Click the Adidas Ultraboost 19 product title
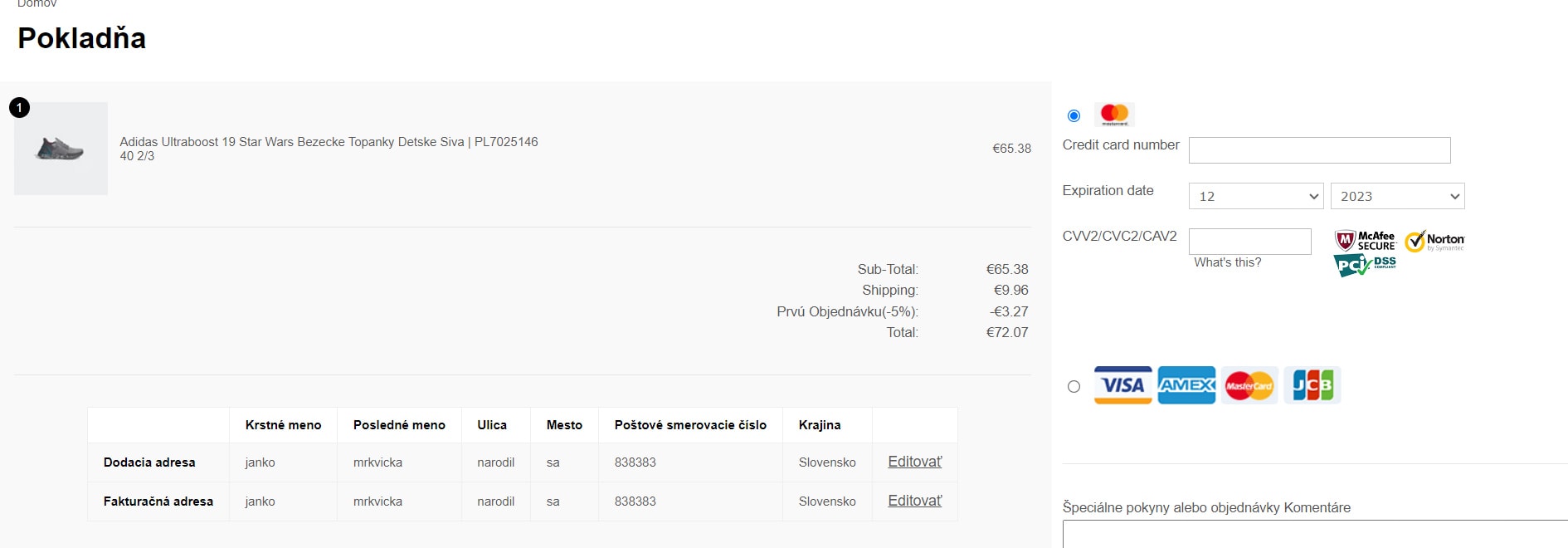 [329, 142]
